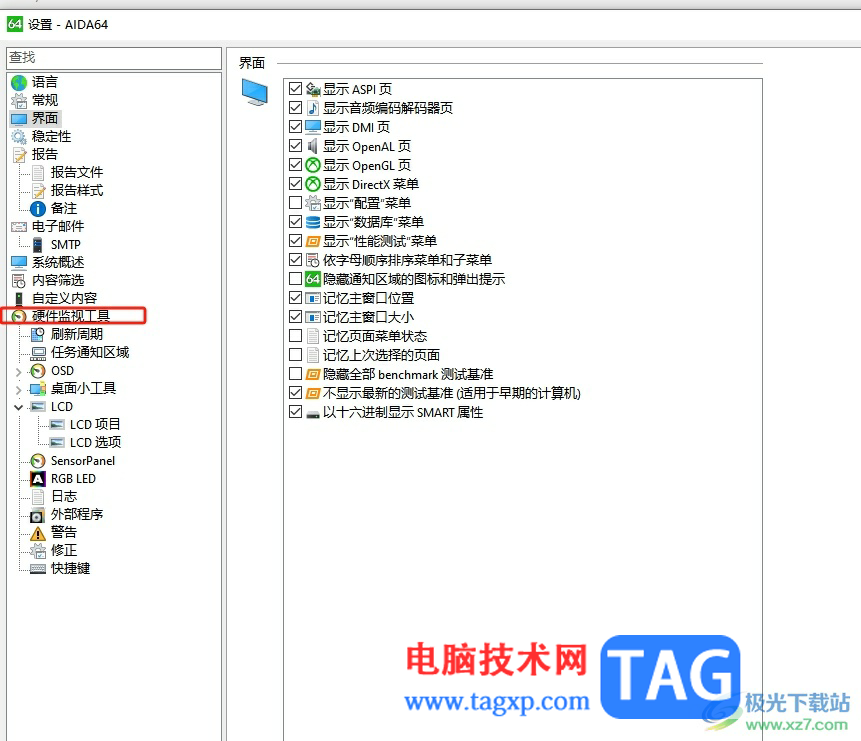
Task: Enable 记忆页面菜单状态 checkbox
Action: tap(295, 336)
